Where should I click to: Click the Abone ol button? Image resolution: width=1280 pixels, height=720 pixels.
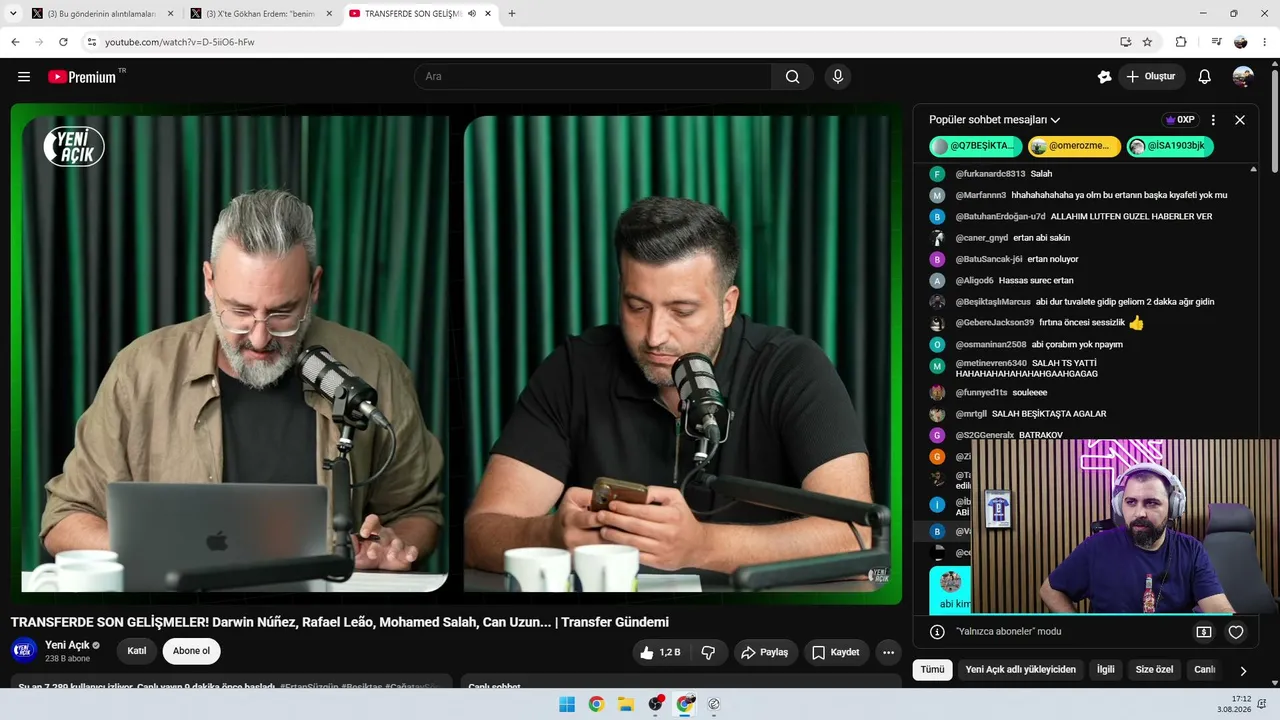coord(192,651)
